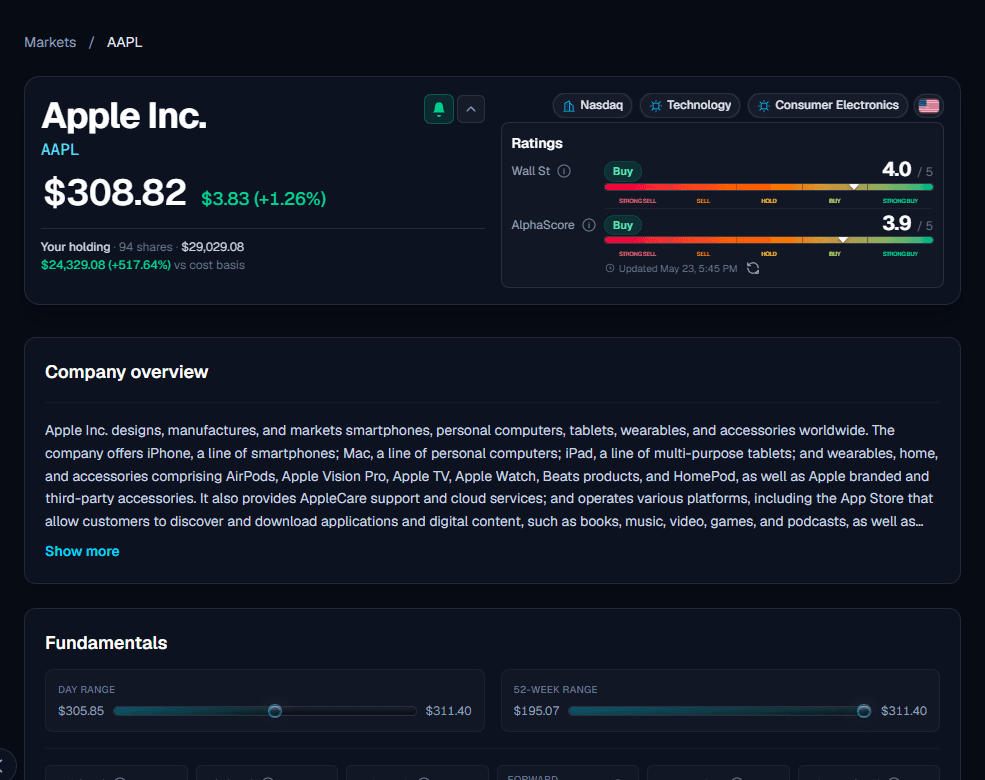Click the clock icon beside Updated timestamp
This screenshot has height=780, width=985.
pos(609,269)
